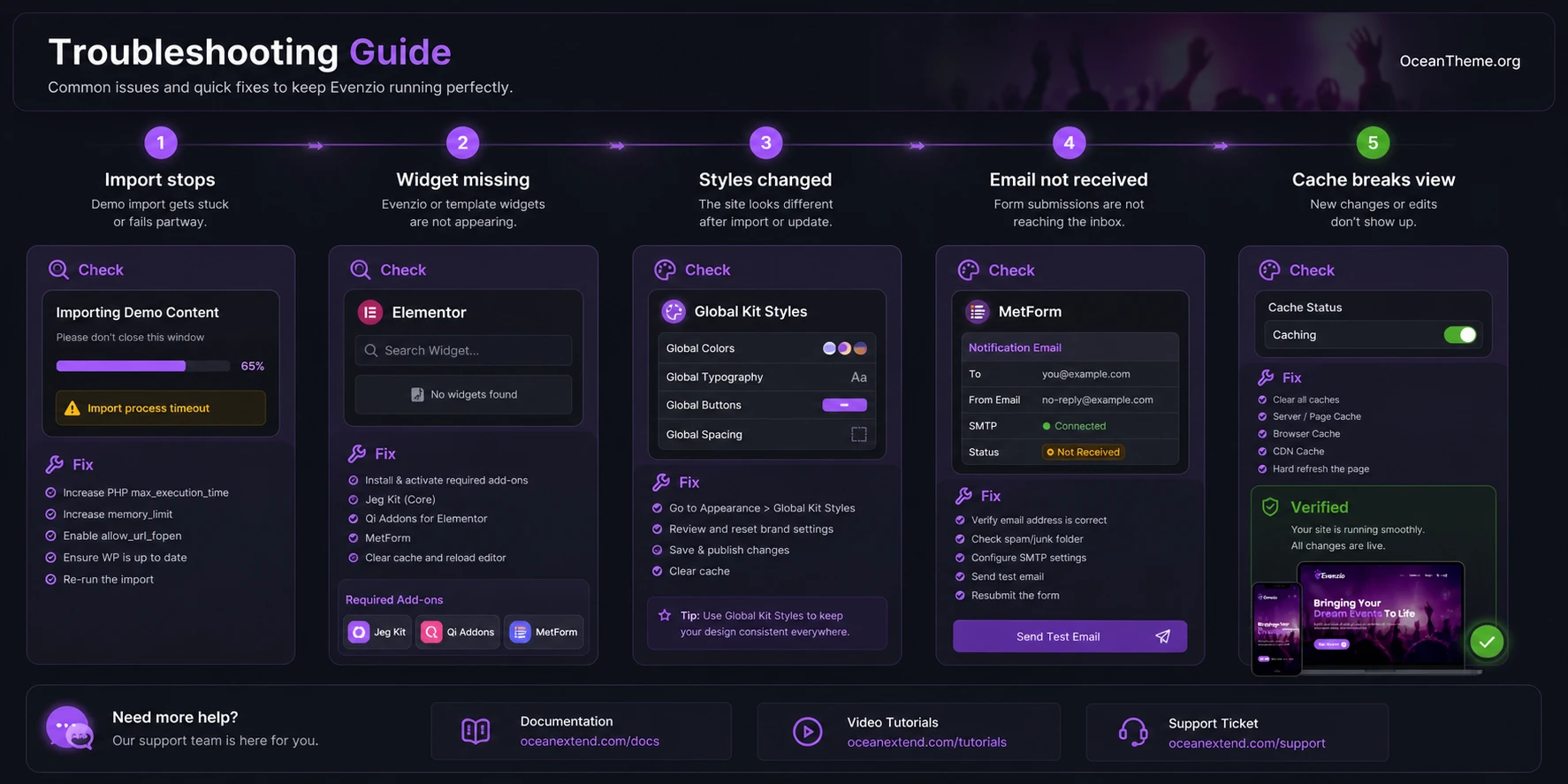Toggle the Caching switch off
Viewport: 1568px width, 784px height.
pyautogui.click(x=1459, y=335)
